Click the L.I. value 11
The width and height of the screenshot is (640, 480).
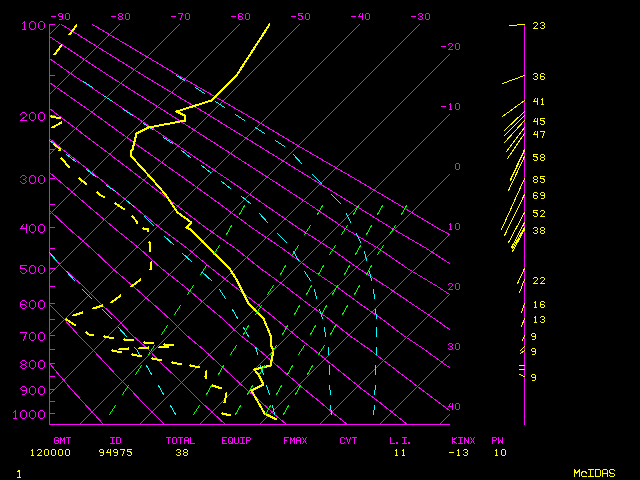coord(398,452)
